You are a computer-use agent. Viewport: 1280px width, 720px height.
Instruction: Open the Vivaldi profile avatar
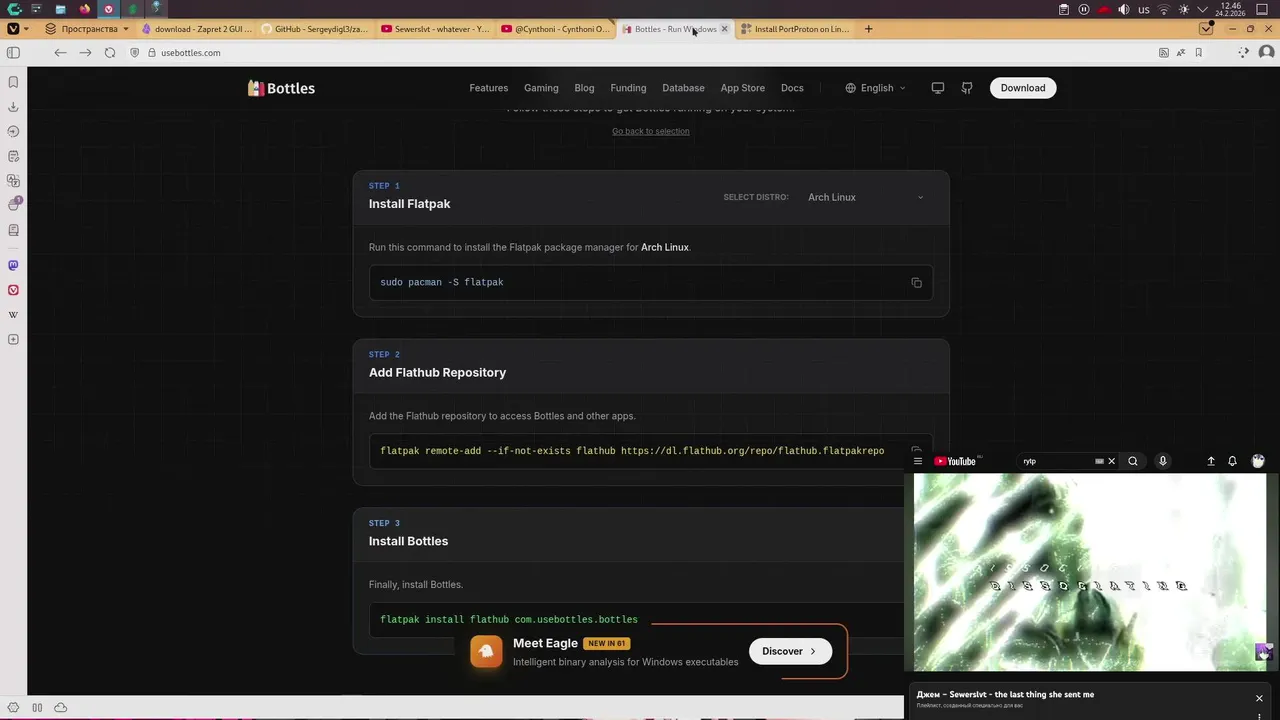pyautogui.click(x=1266, y=52)
